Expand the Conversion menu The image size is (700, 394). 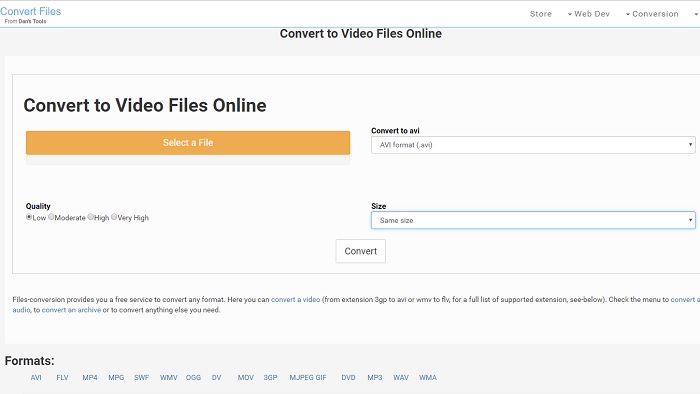click(x=652, y=14)
